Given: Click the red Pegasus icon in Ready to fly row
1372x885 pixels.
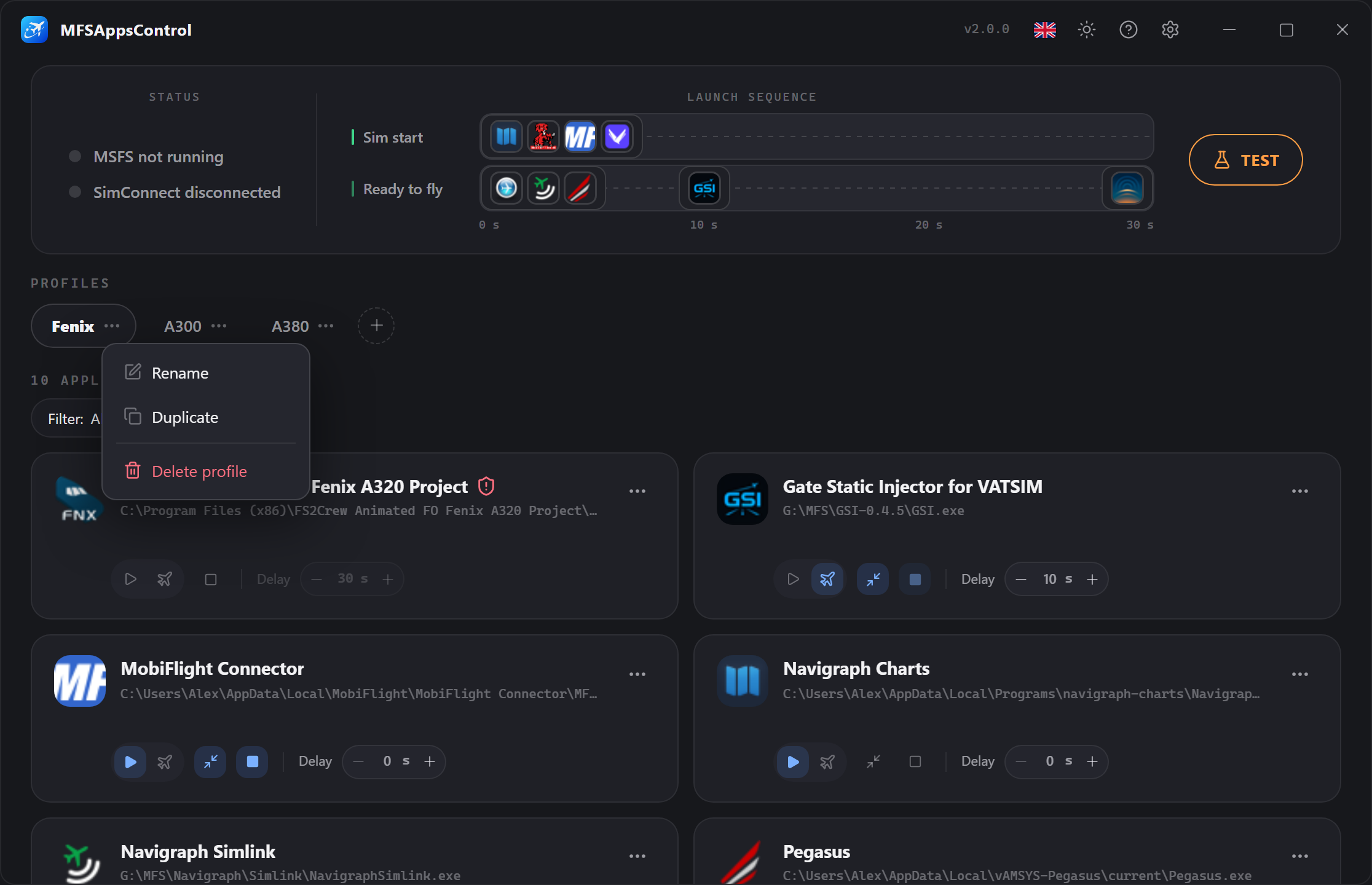Looking at the screenshot, I should pos(580,188).
